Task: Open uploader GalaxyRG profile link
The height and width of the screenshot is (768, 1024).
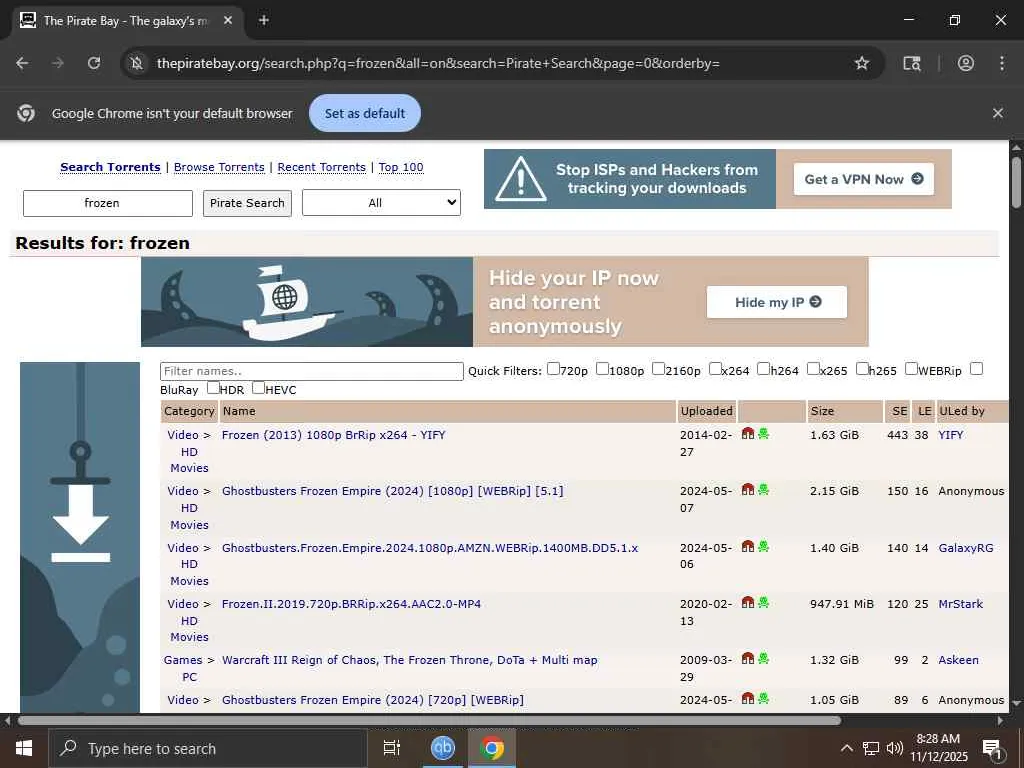Action: point(966,548)
